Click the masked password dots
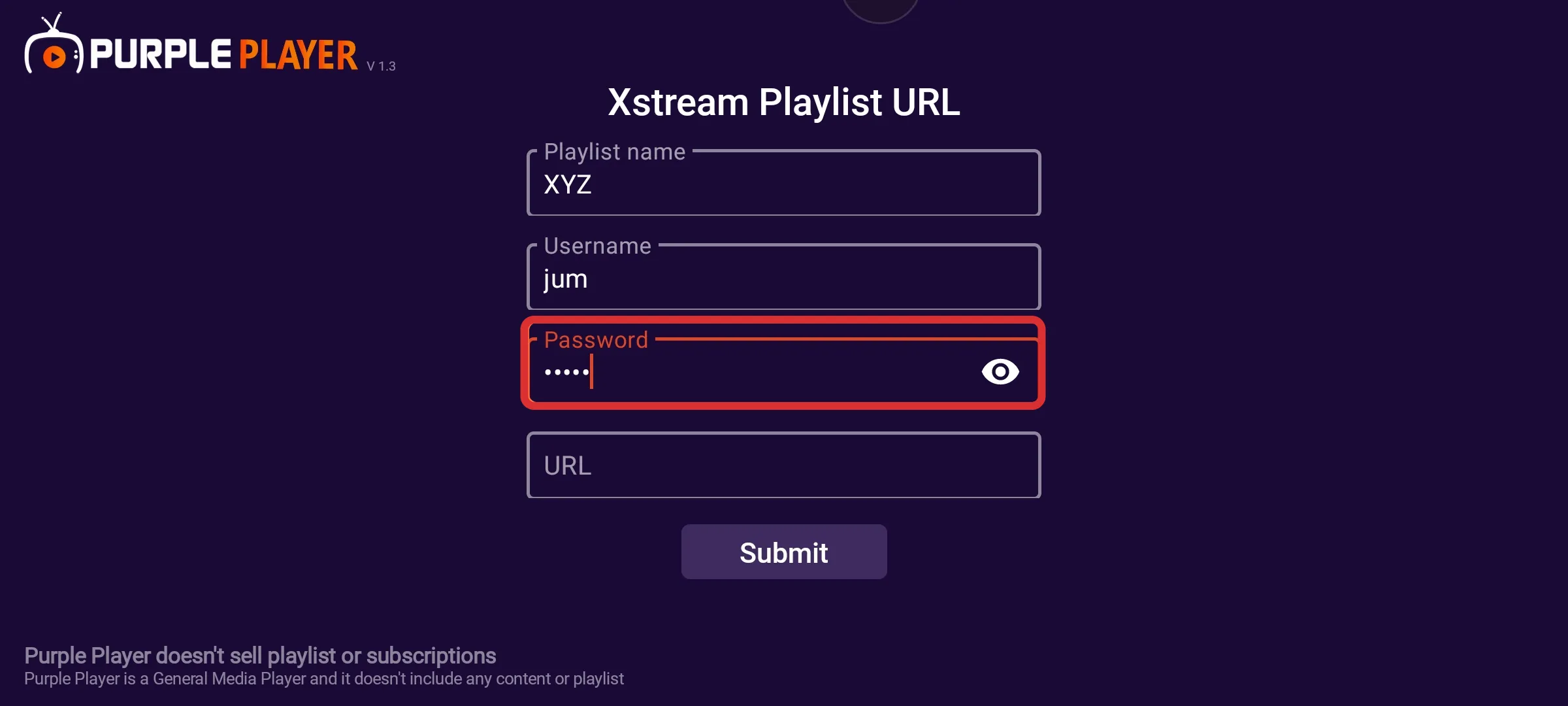This screenshot has width=1568, height=706. coord(566,372)
